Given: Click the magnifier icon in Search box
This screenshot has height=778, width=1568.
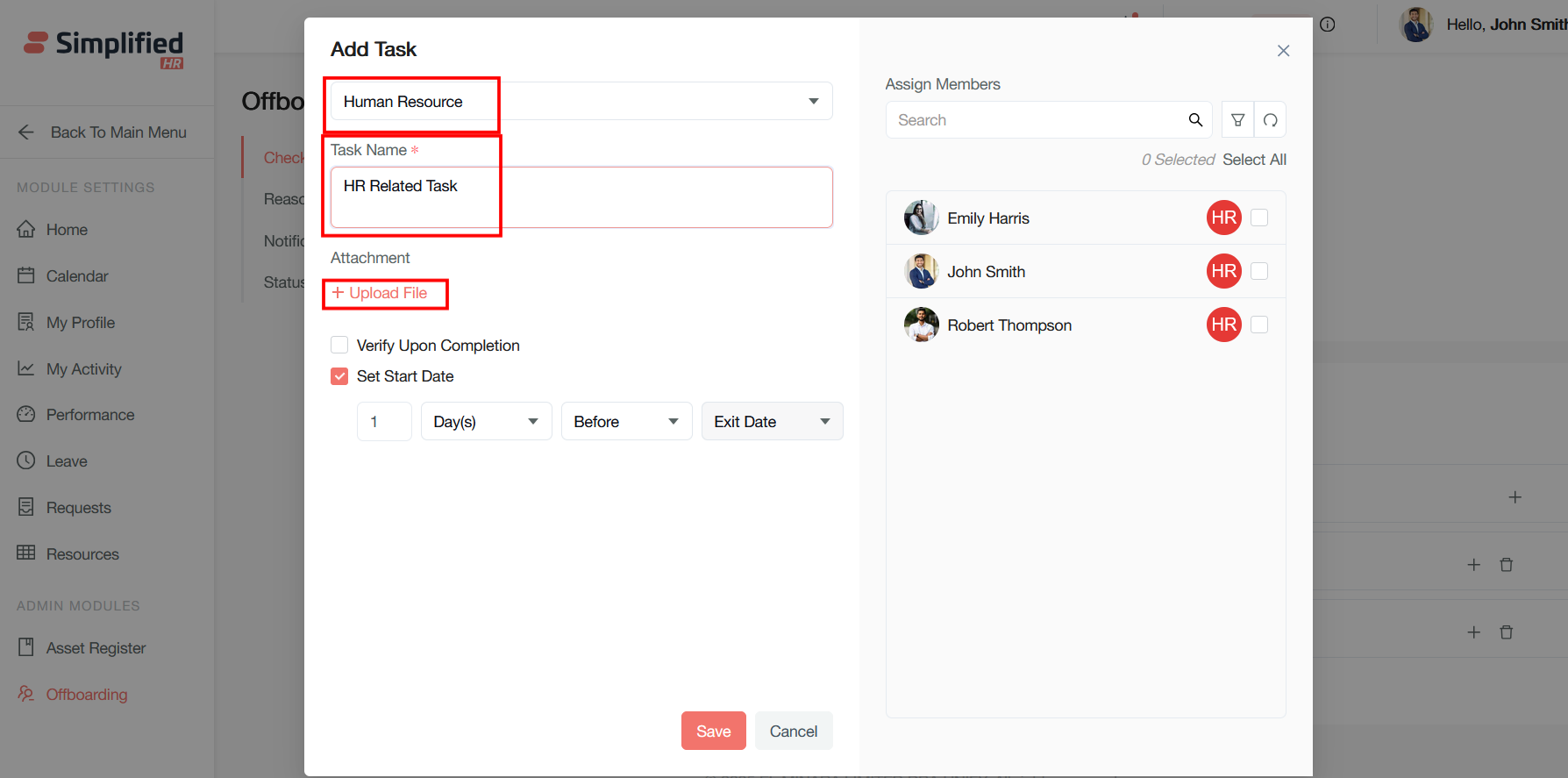Looking at the screenshot, I should click(x=1195, y=120).
